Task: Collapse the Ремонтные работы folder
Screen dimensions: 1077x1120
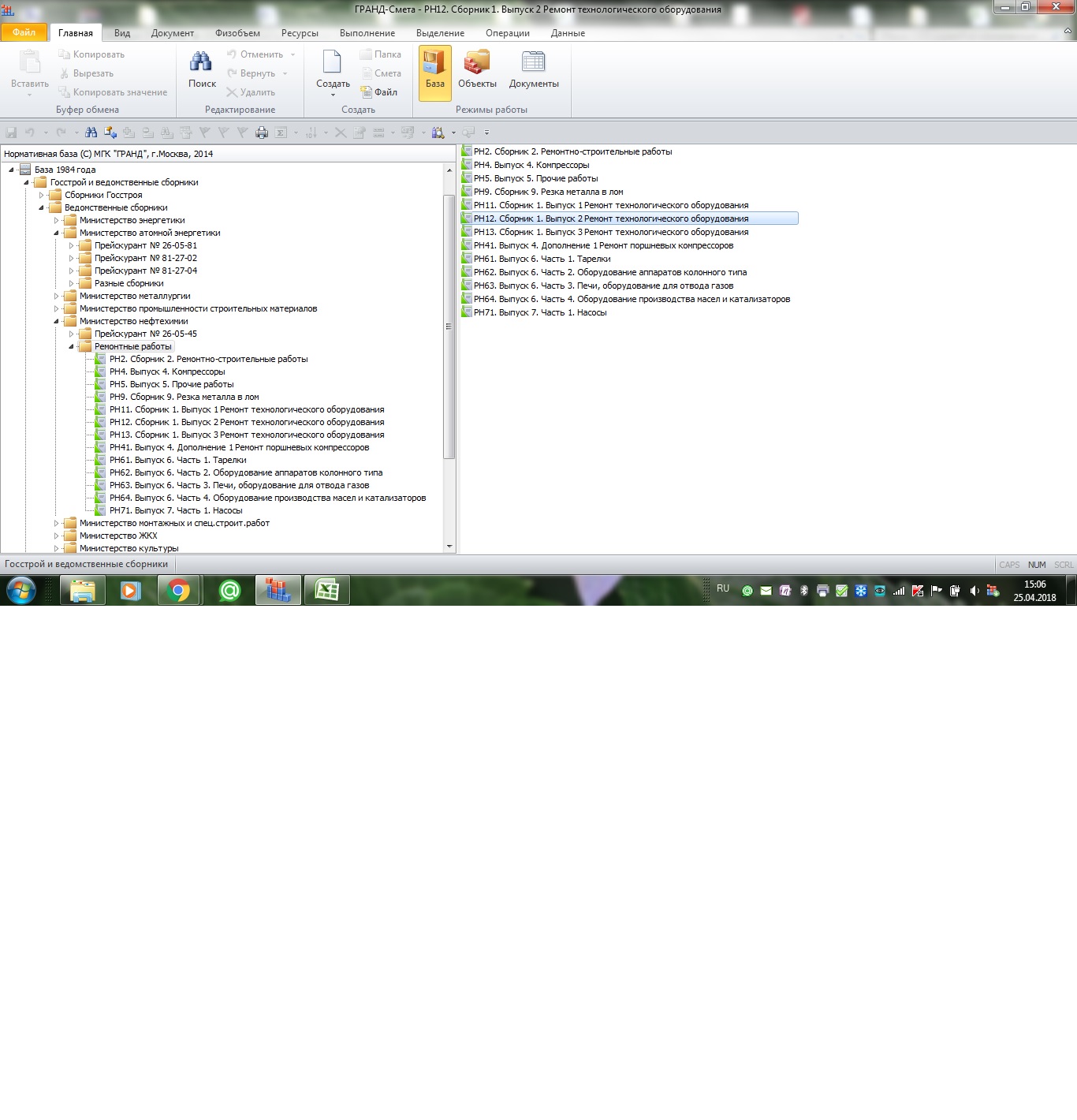Action: click(x=71, y=346)
